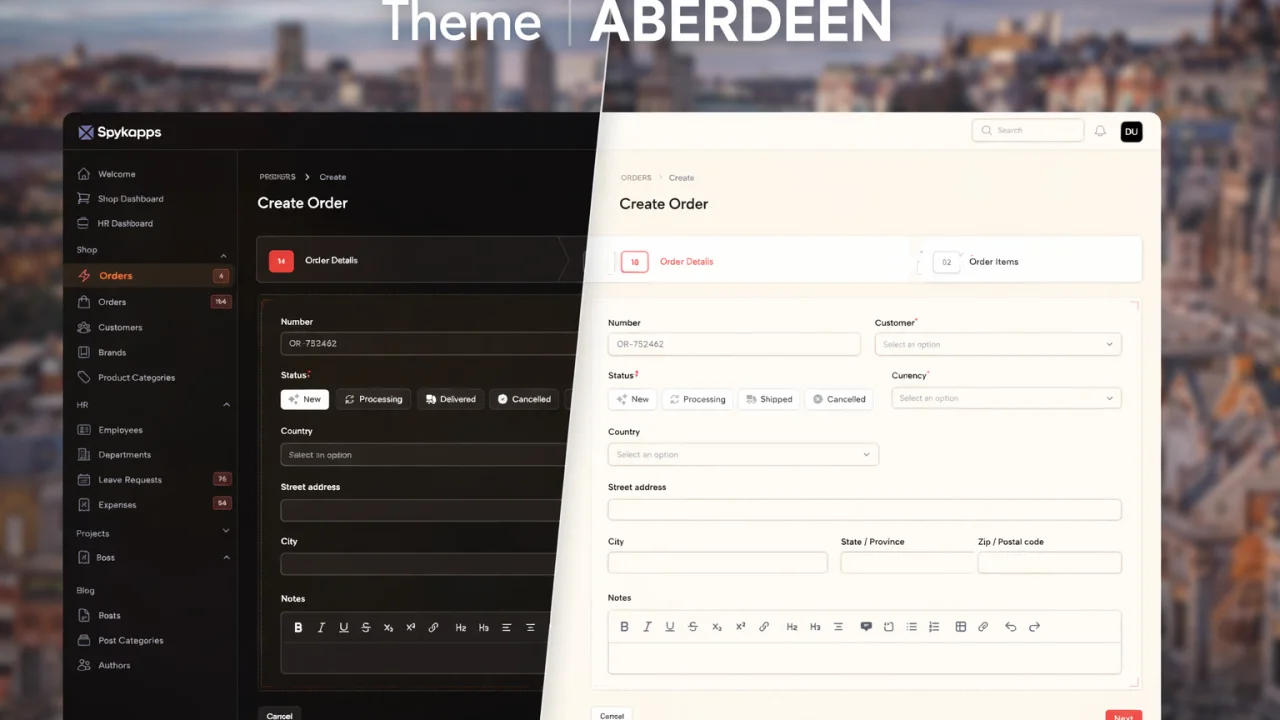Switch to the Order Items step

(x=993, y=261)
